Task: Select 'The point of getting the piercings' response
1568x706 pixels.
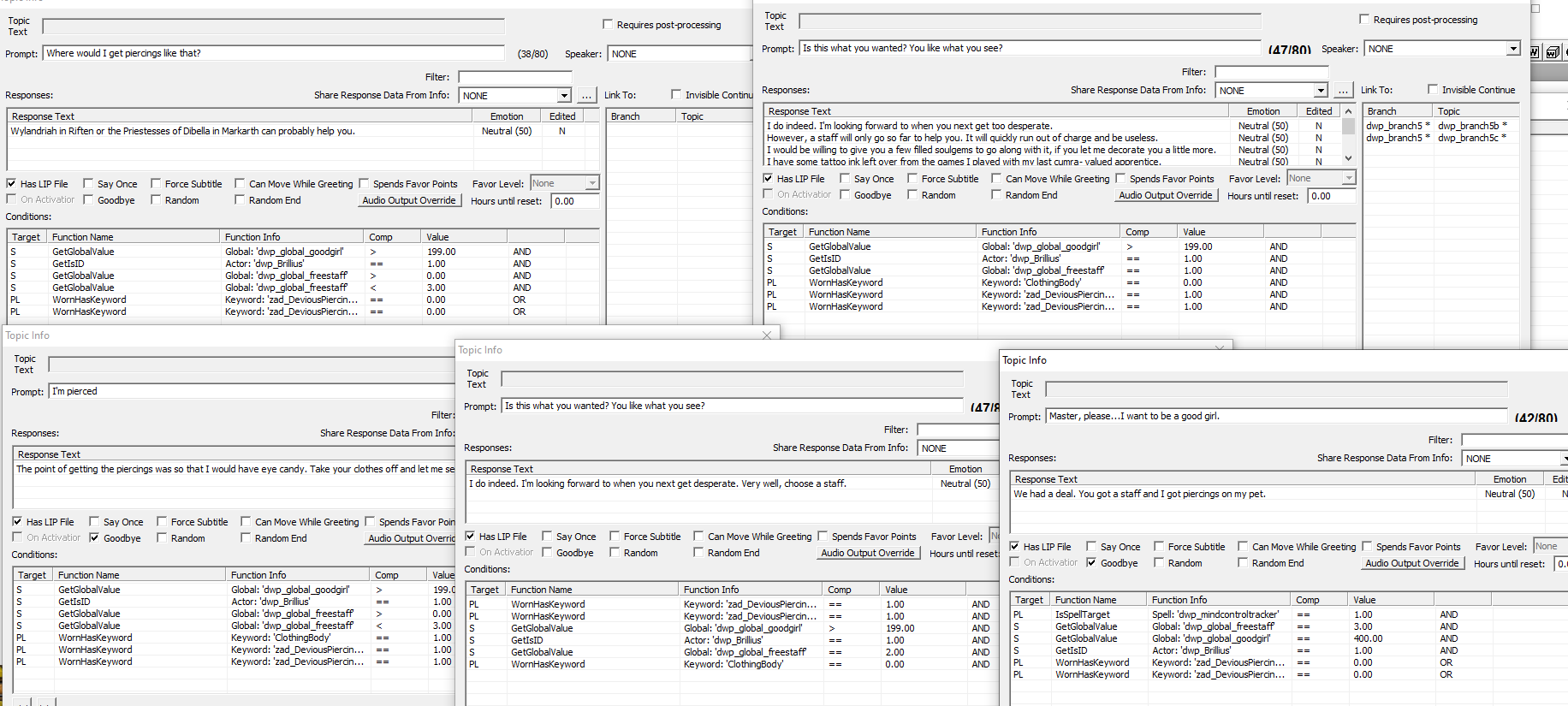Action: tap(235, 469)
